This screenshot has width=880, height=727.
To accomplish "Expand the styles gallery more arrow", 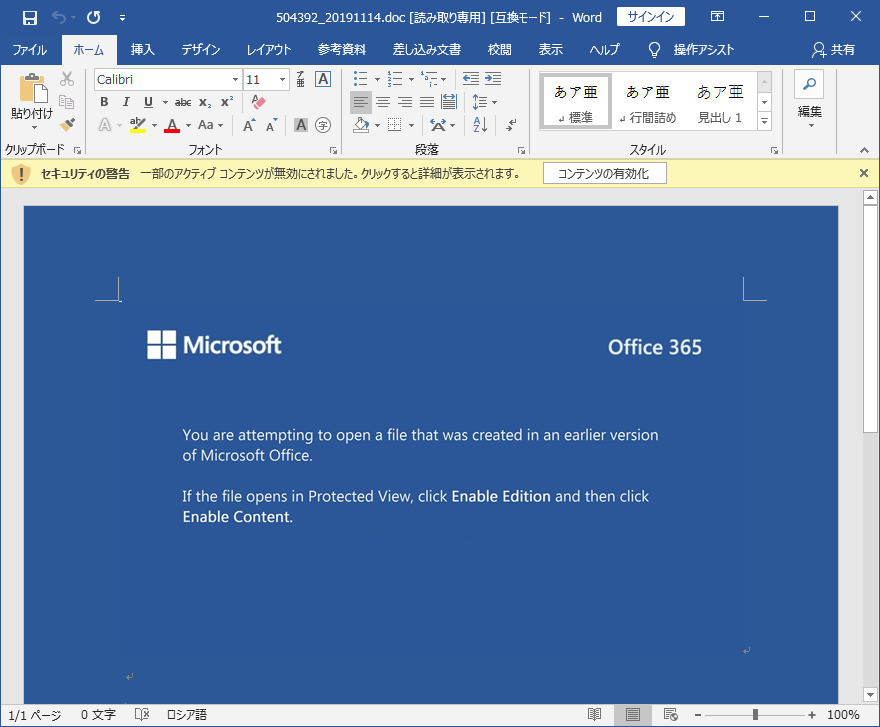I will coord(765,122).
